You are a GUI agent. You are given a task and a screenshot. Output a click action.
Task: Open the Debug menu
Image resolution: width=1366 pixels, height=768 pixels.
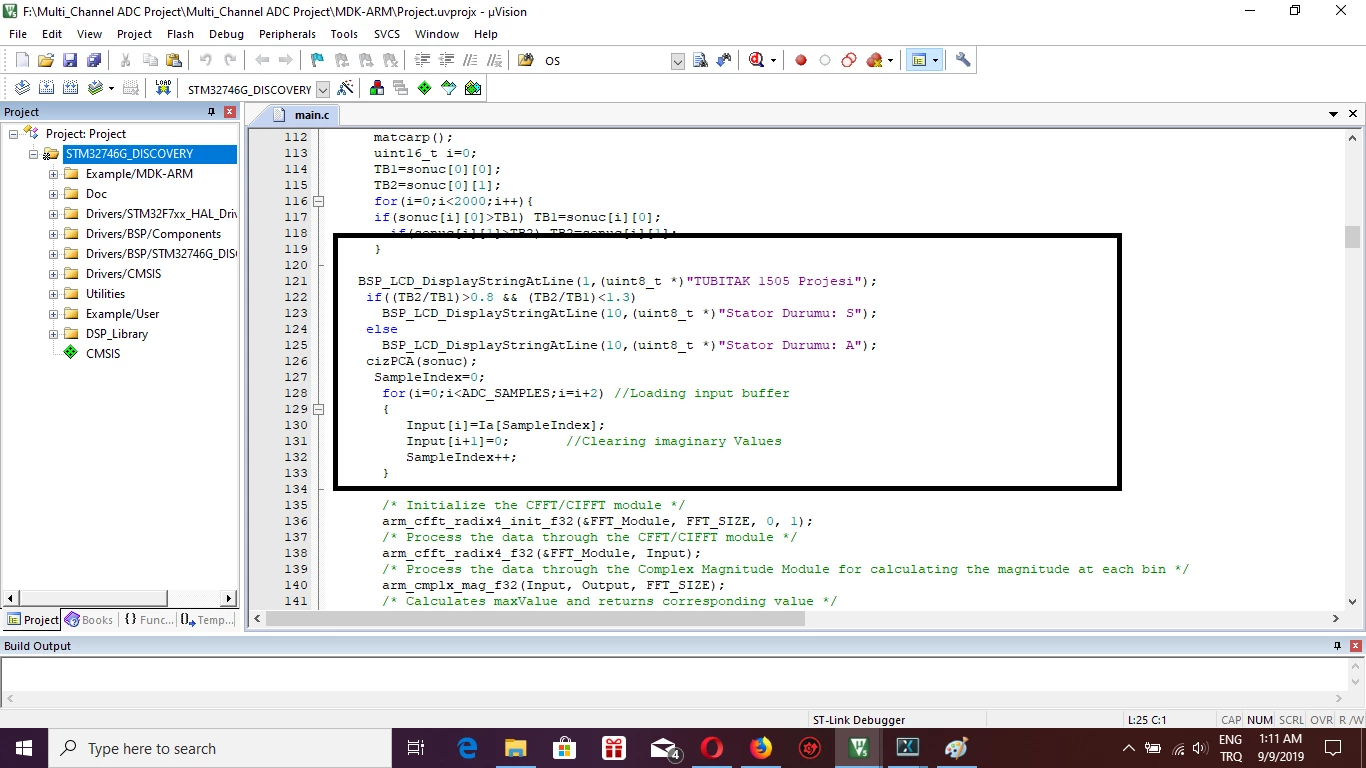(x=226, y=34)
